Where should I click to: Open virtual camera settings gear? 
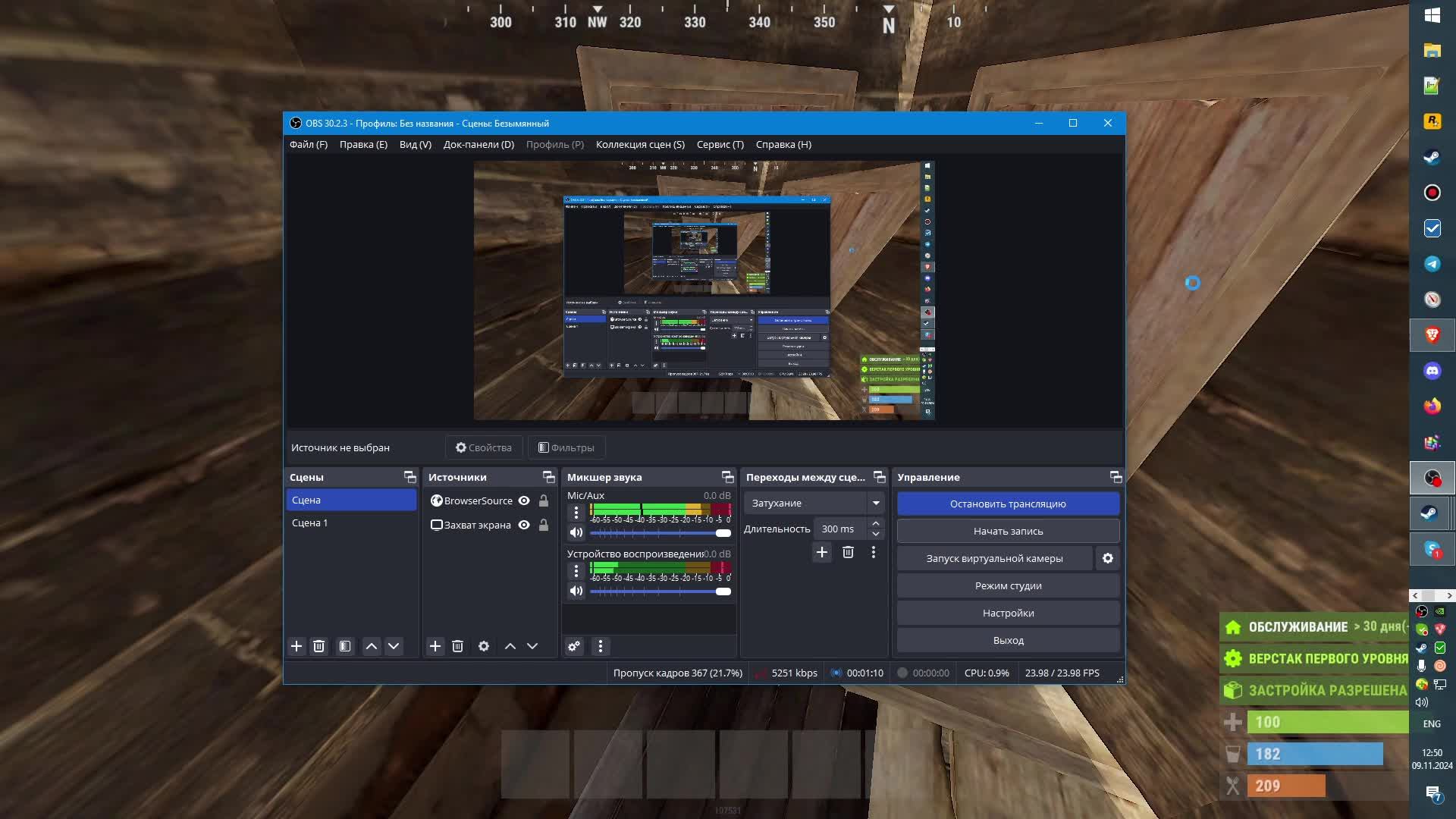(1108, 558)
